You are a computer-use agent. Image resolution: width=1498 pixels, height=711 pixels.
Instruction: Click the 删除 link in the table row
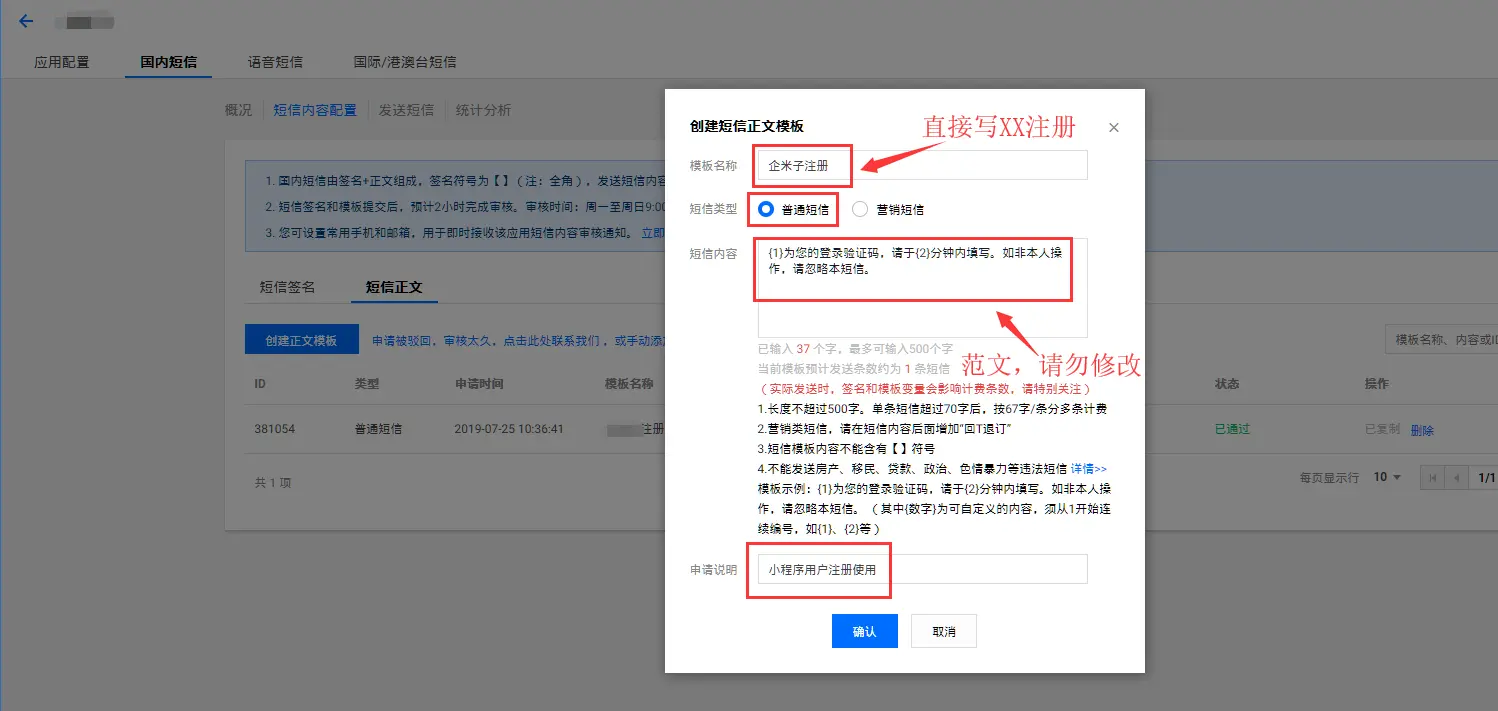pyautogui.click(x=1421, y=430)
